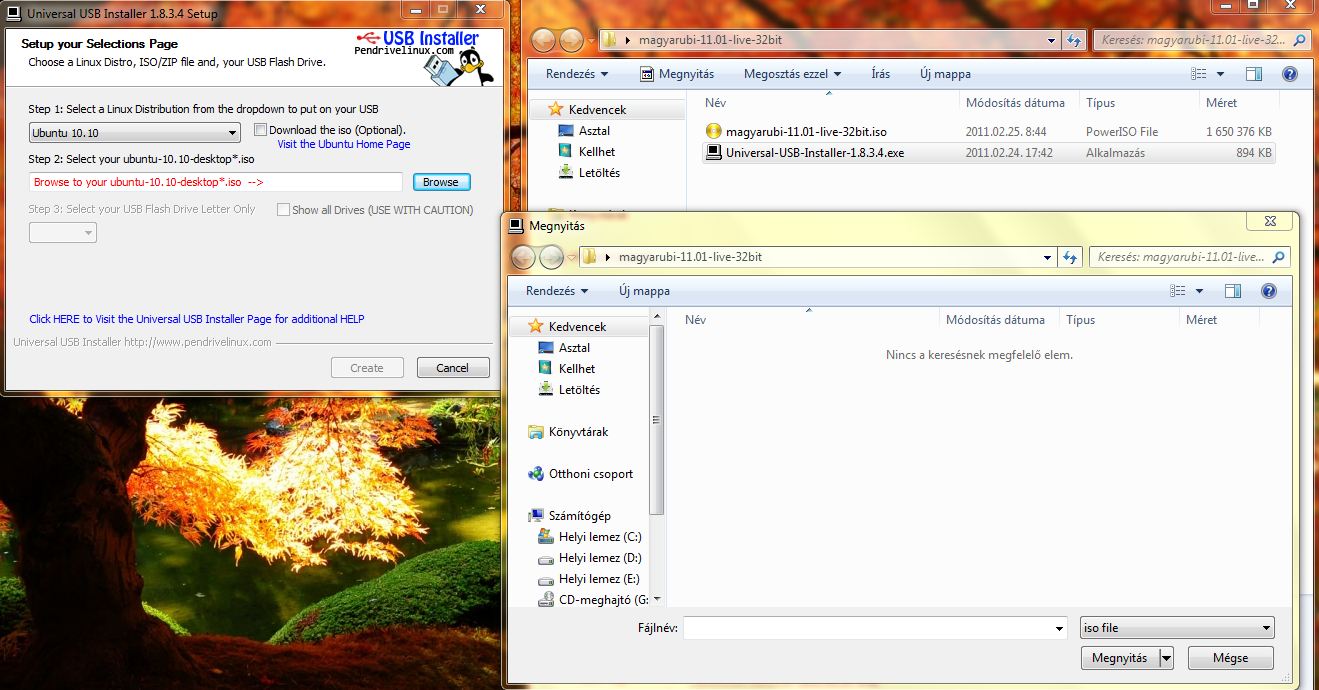The height and width of the screenshot is (690, 1319).
Task: Click the back arrow in the Megnyitás dialog
Action: [523, 257]
